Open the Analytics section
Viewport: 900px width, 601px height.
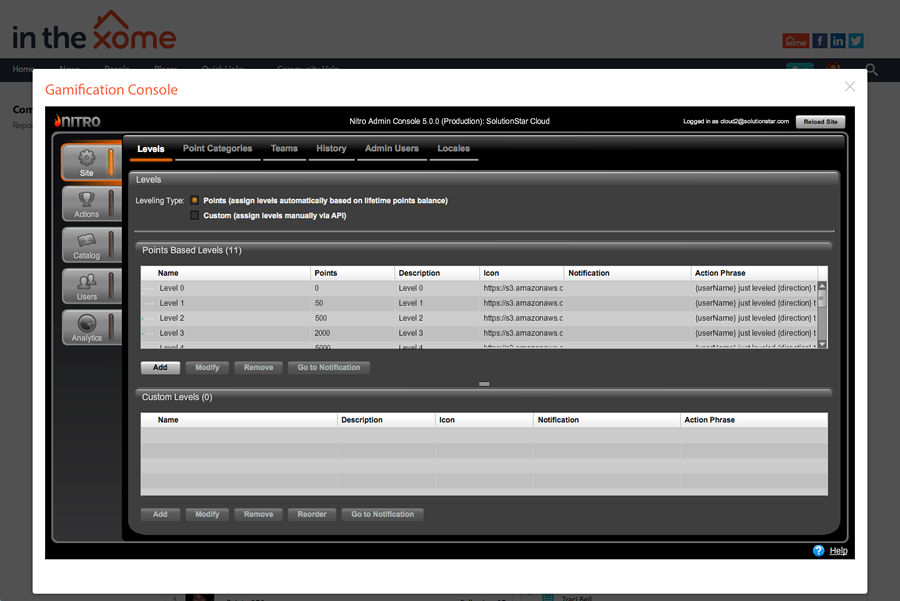tap(91, 328)
